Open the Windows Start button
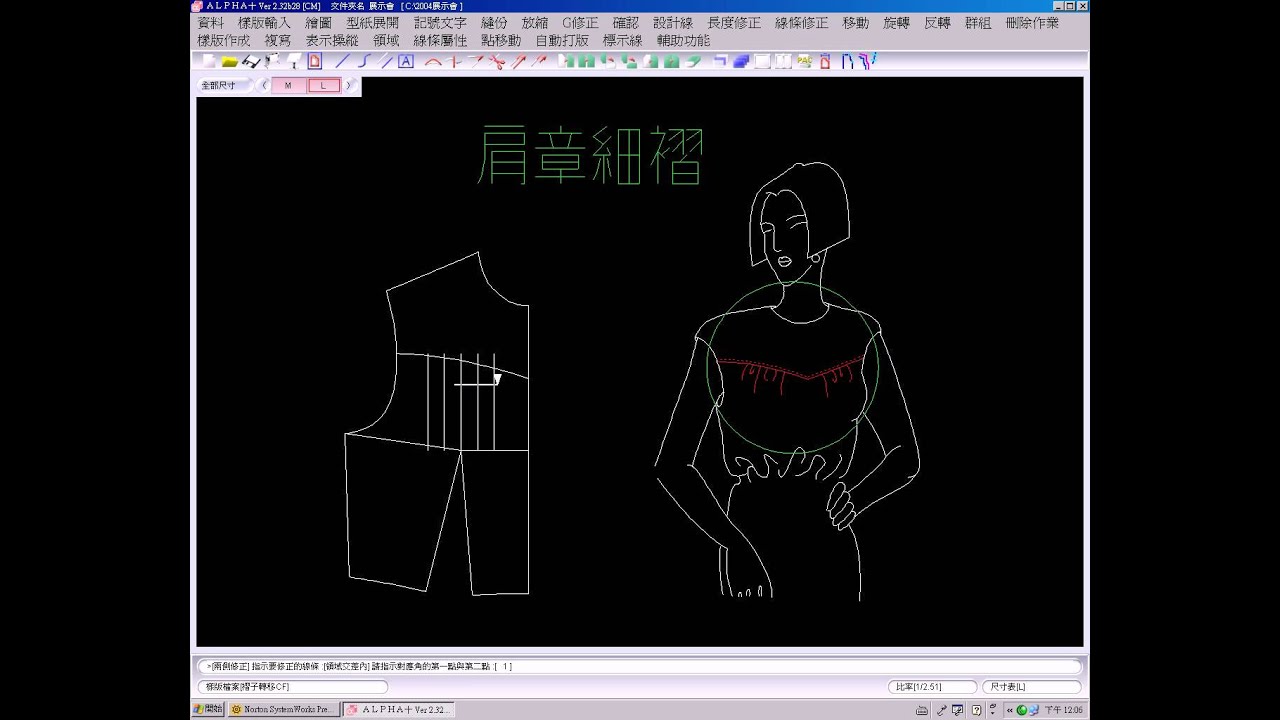1280x720 pixels. point(208,709)
